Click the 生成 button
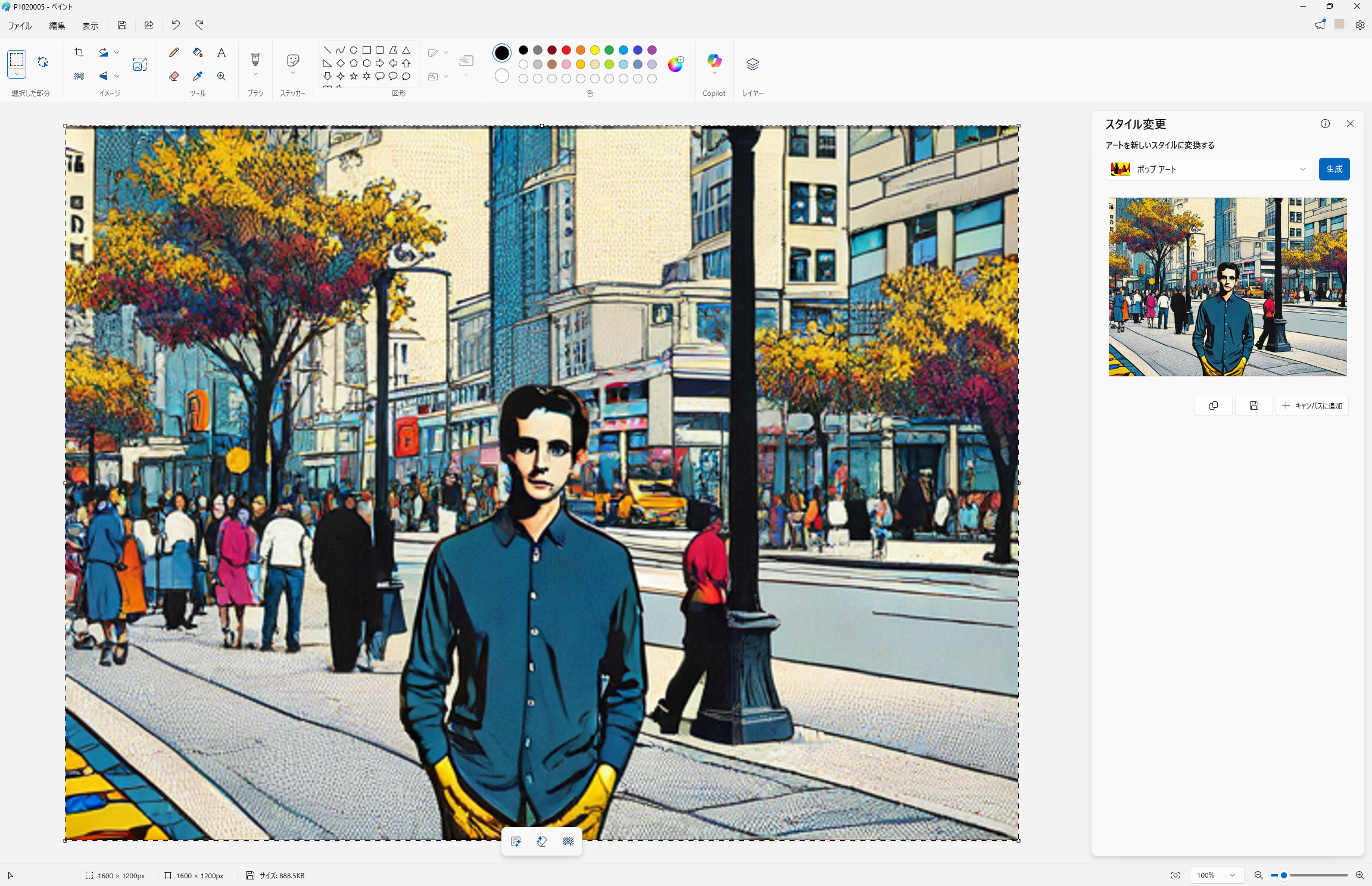The height and width of the screenshot is (886, 1372). click(x=1334, y=169)
